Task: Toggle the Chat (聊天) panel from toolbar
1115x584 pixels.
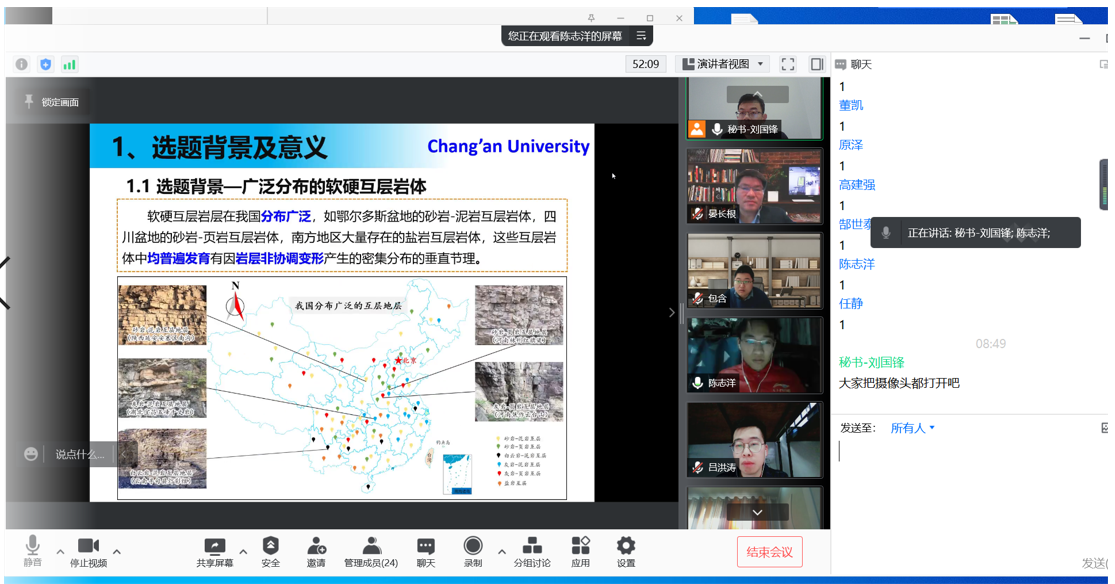Action: point(426,546)
